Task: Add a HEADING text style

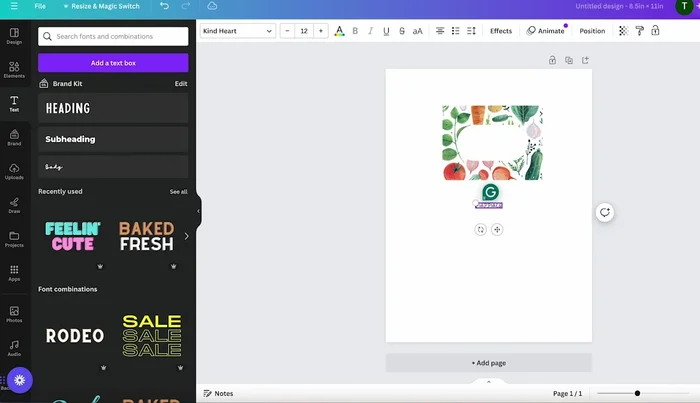Action: [113, 108]
